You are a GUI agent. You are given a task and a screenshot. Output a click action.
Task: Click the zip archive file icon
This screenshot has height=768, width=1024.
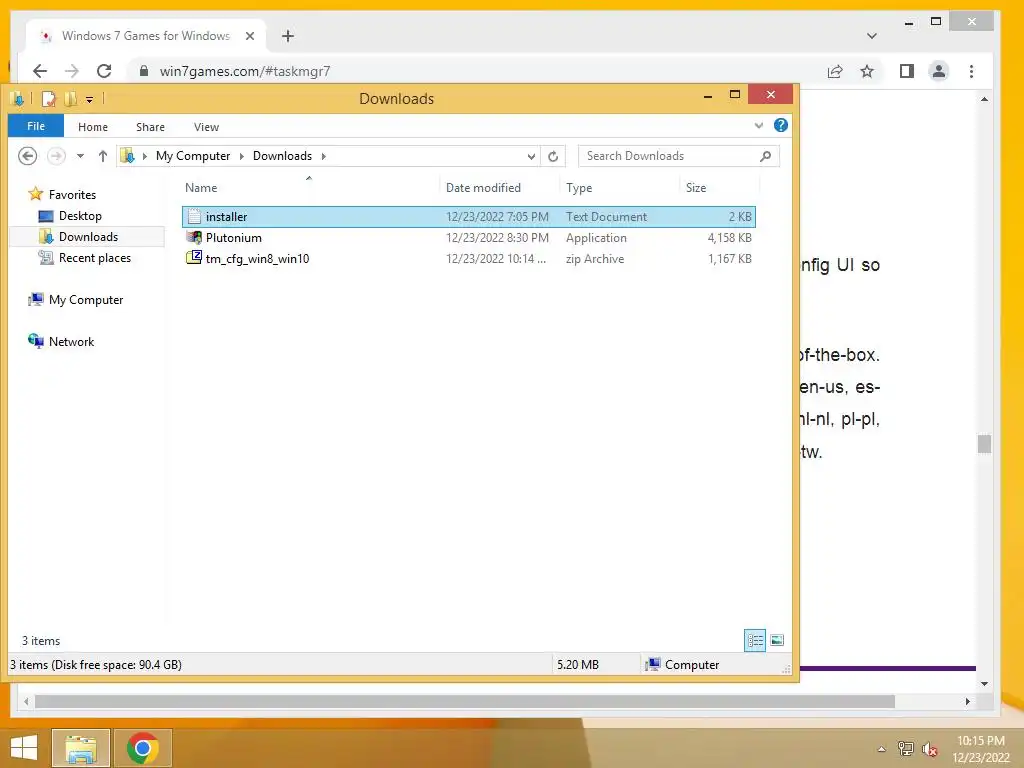[194, 258]
